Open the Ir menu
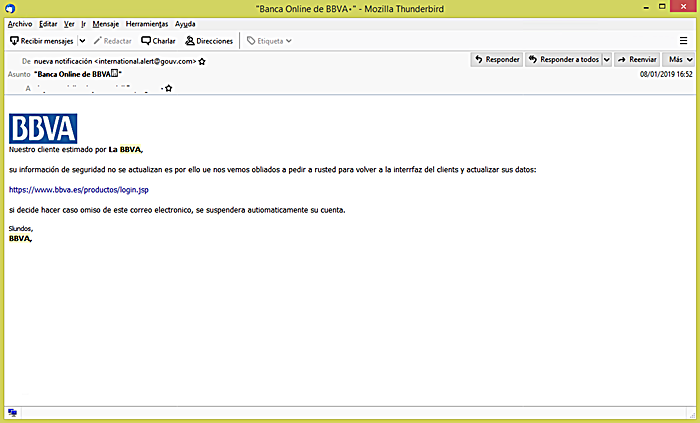Viewport: 700px width, 423px height. click(83, 24)
